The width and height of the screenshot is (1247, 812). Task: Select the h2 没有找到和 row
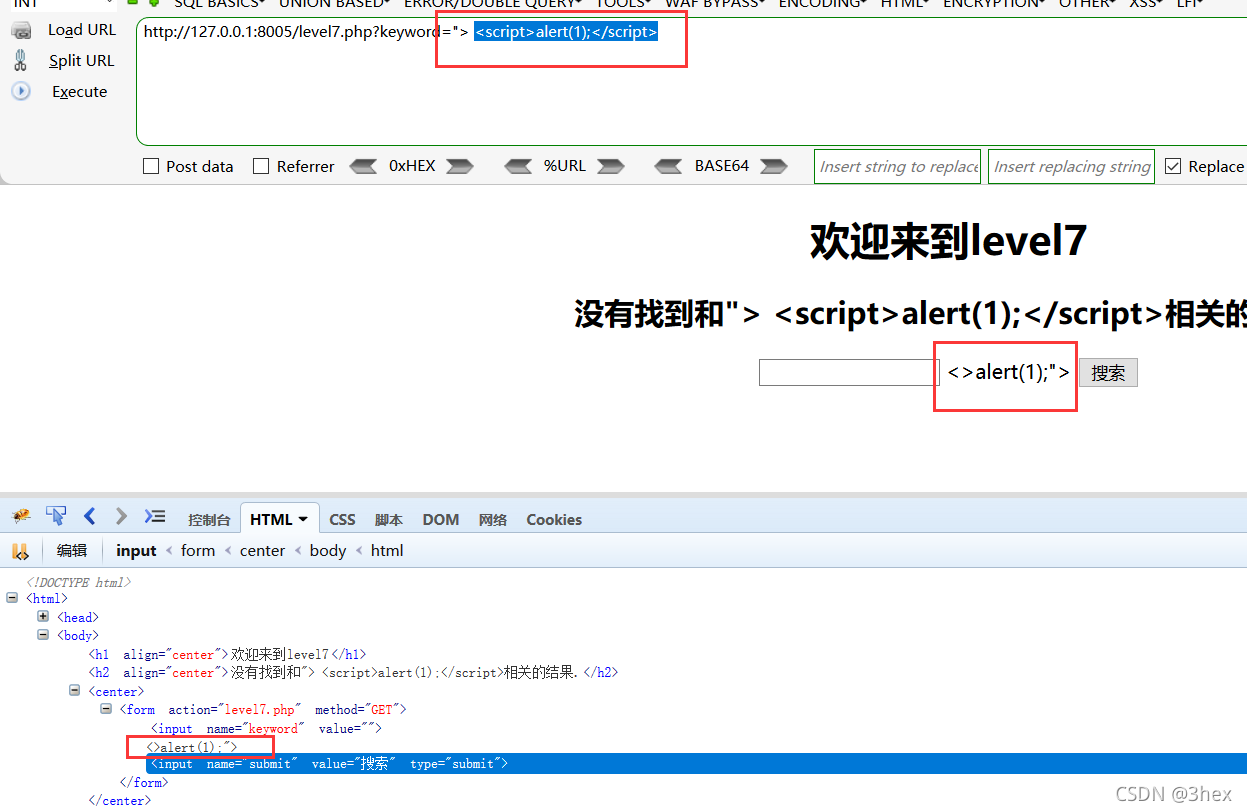pos(353,673)
